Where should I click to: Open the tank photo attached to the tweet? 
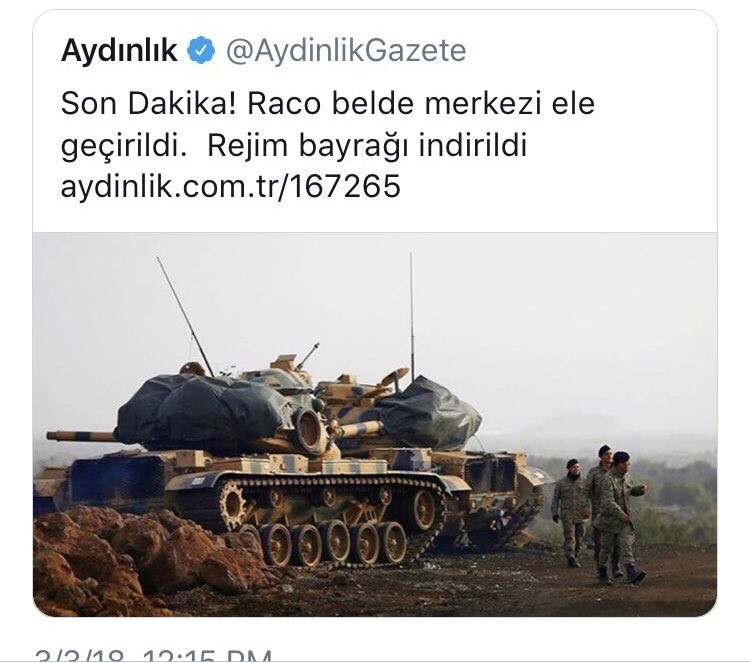375,424
